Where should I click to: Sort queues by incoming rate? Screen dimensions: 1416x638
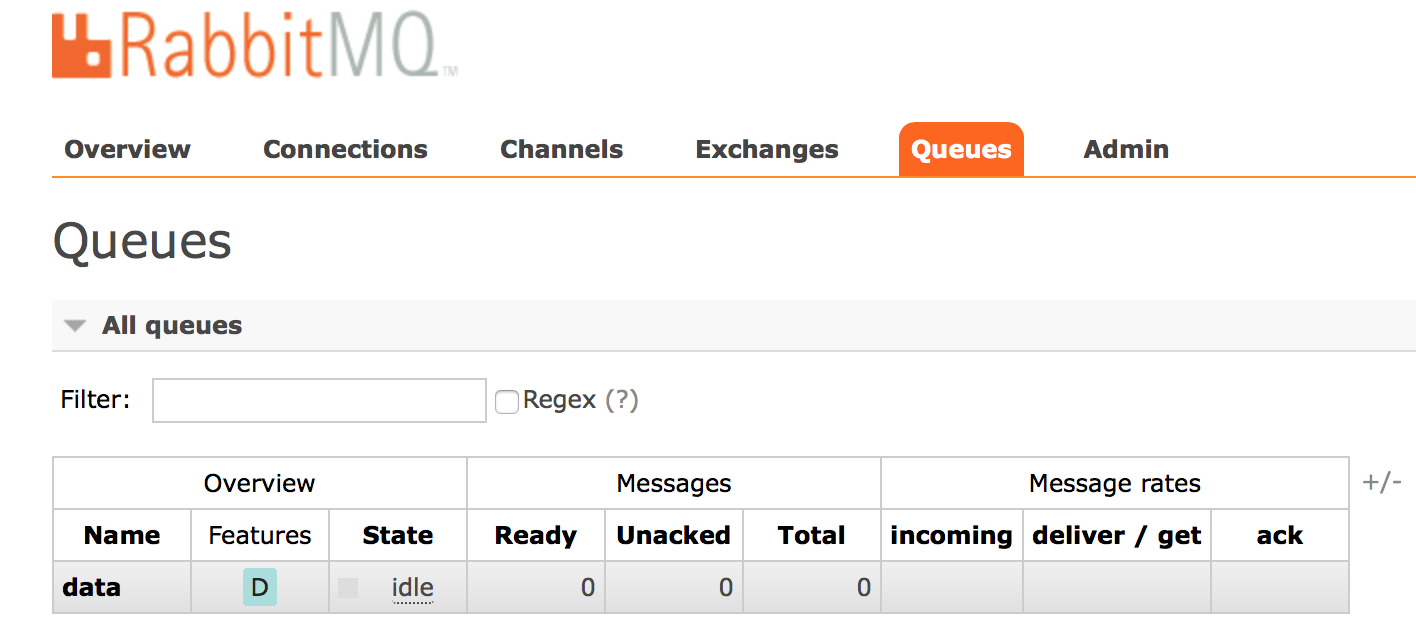coord(951,536)
